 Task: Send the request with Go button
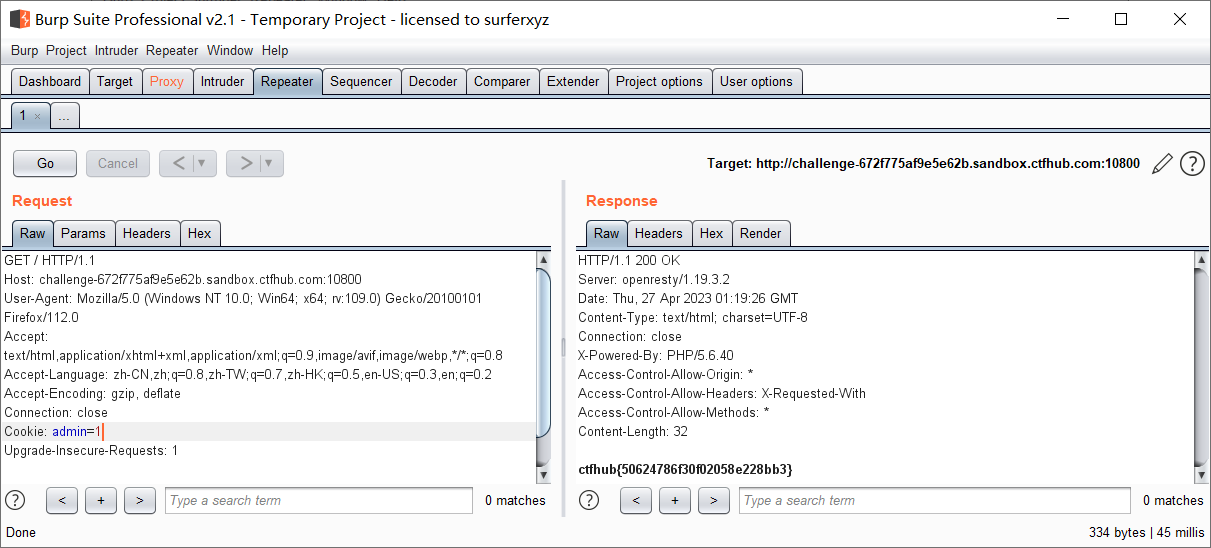pyautogui.click(x=45, y=163)
